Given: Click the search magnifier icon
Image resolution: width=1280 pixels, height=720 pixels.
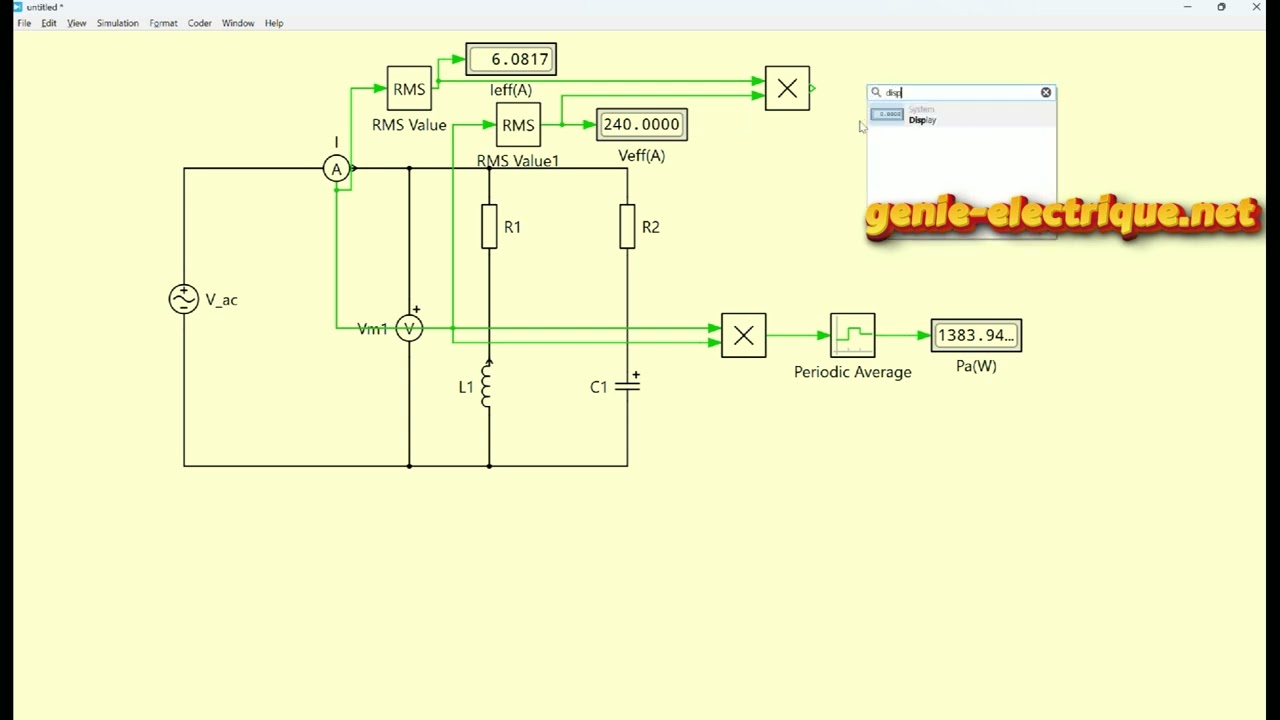Looking at the screenshot, I should (x=876, y=92).
